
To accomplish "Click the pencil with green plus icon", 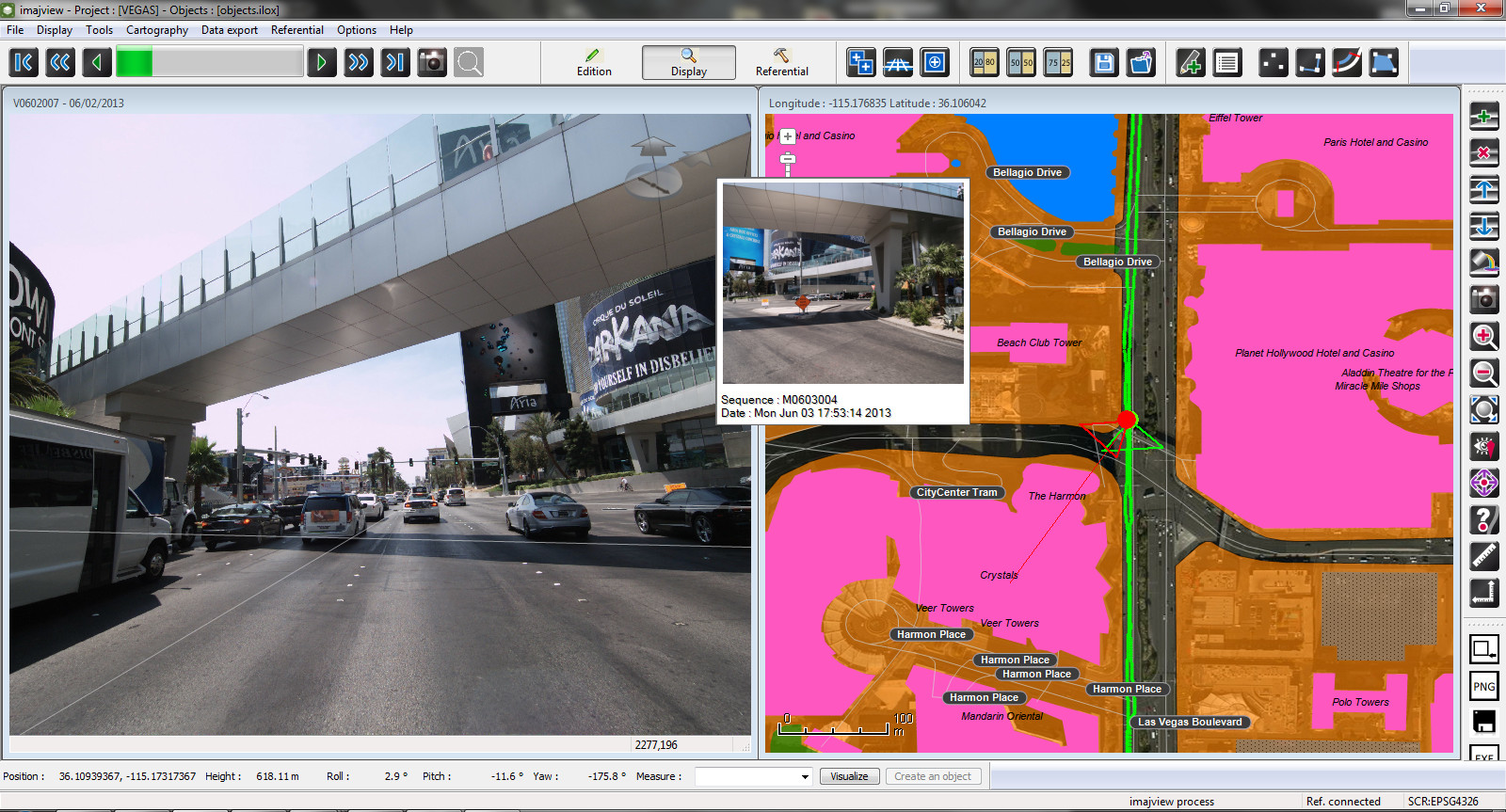I will tap(1191, 63).
